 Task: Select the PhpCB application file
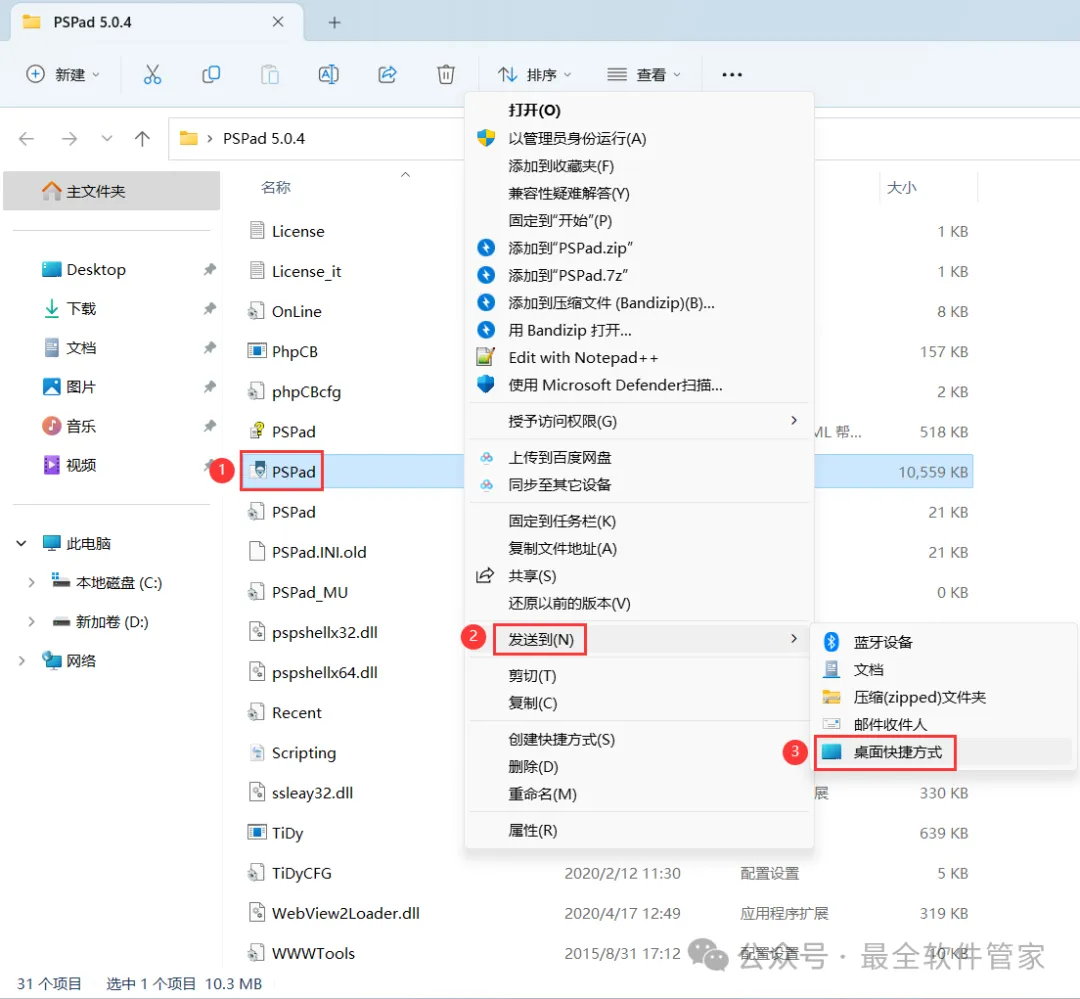294,351
